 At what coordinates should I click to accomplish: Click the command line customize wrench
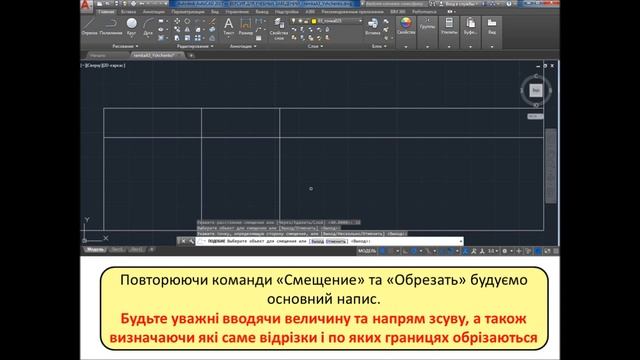tap(191, 241)
